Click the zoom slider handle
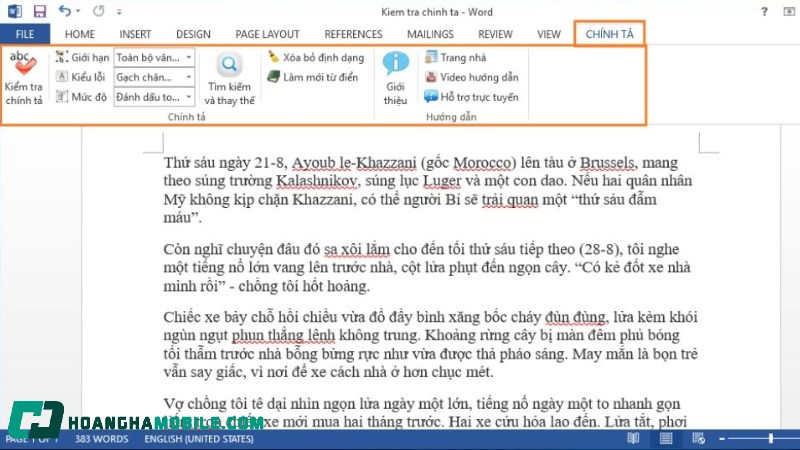This screenshot has height=450, width=800. pyautogui.click(x=771, y=438)
